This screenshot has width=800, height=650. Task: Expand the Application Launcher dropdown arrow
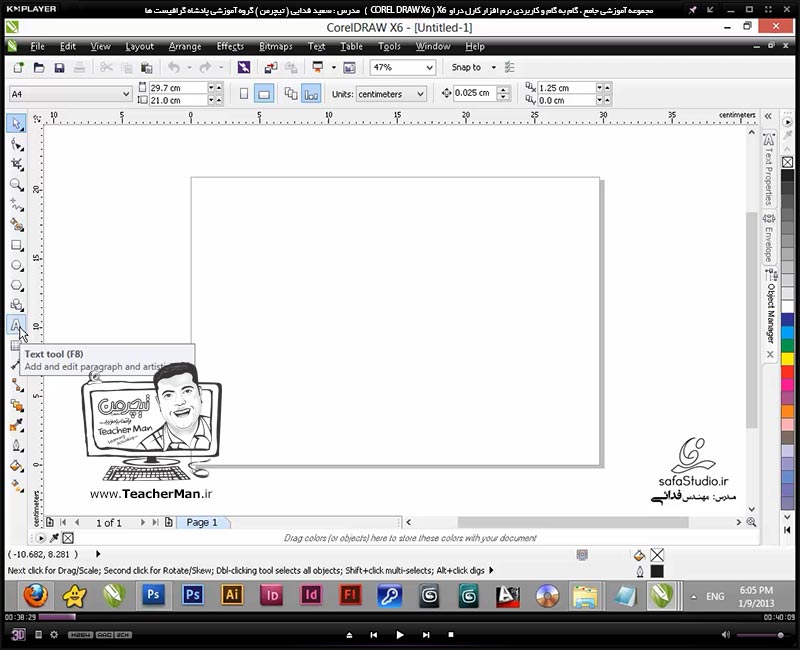(334, 67)
